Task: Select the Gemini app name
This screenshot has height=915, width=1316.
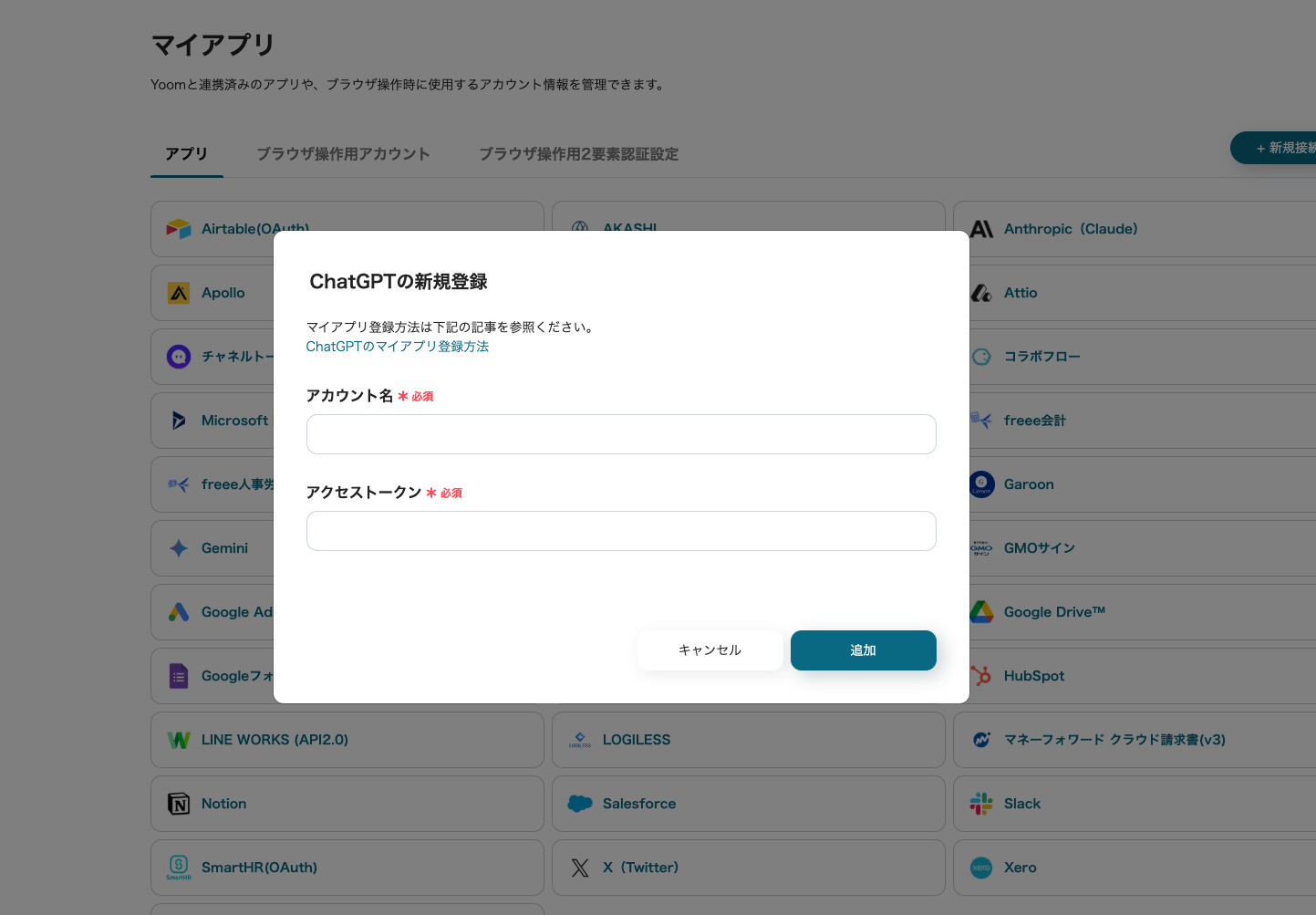Action: pos(224,548)
